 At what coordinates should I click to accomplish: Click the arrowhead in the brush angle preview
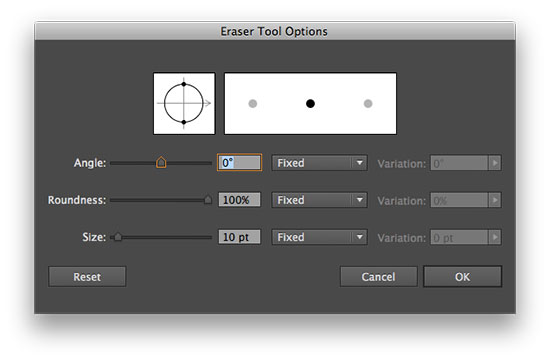(x=208, y=103)
